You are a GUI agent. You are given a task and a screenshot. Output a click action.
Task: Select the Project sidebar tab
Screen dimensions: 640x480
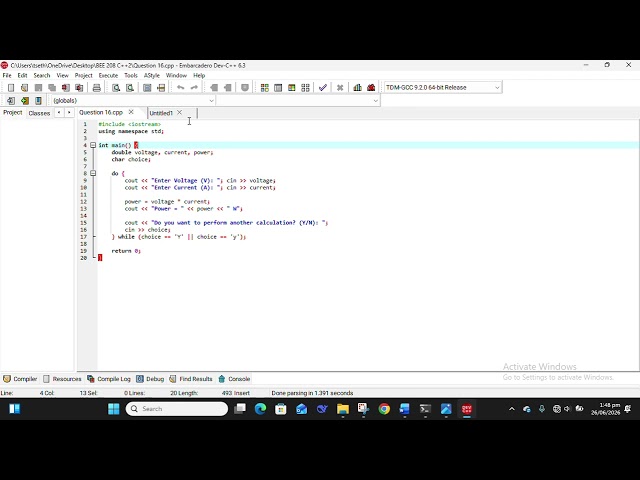click(x=13, y=112)
